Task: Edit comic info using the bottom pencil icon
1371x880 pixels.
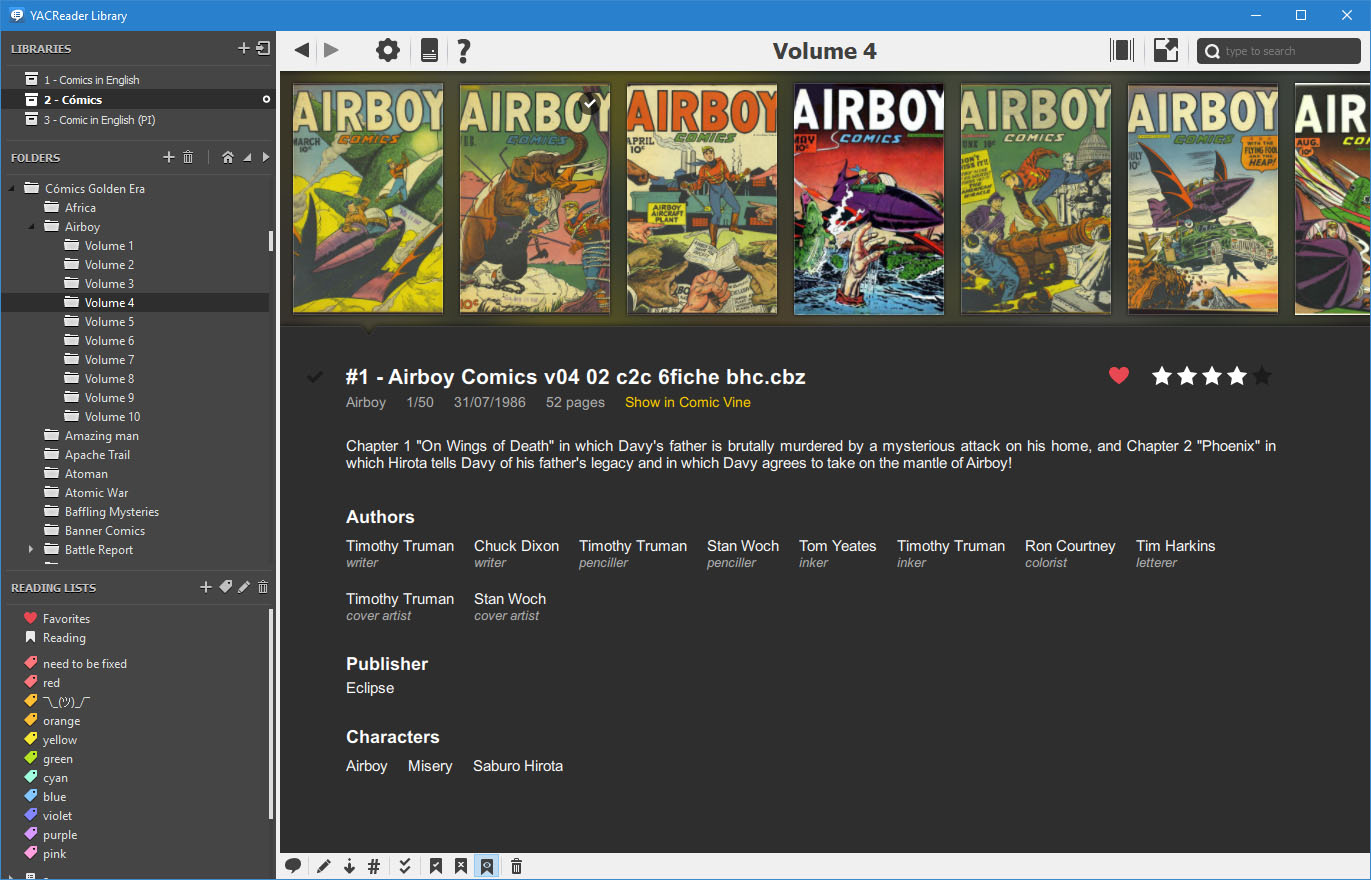Action: click(x=323, y=866)
